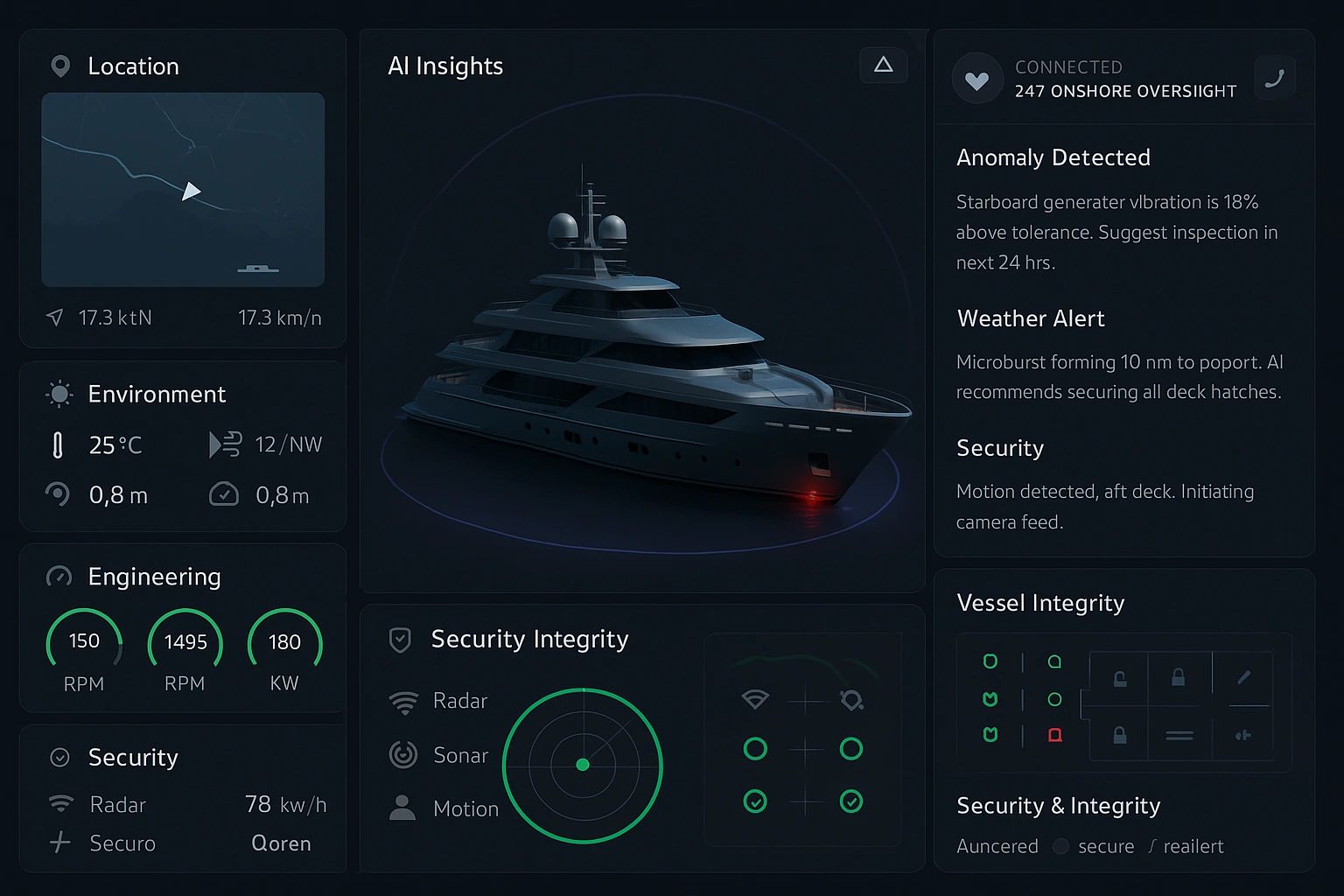Select the Securo row in Security
Viewport: 1344px width, 896px height.
point(122,843)
